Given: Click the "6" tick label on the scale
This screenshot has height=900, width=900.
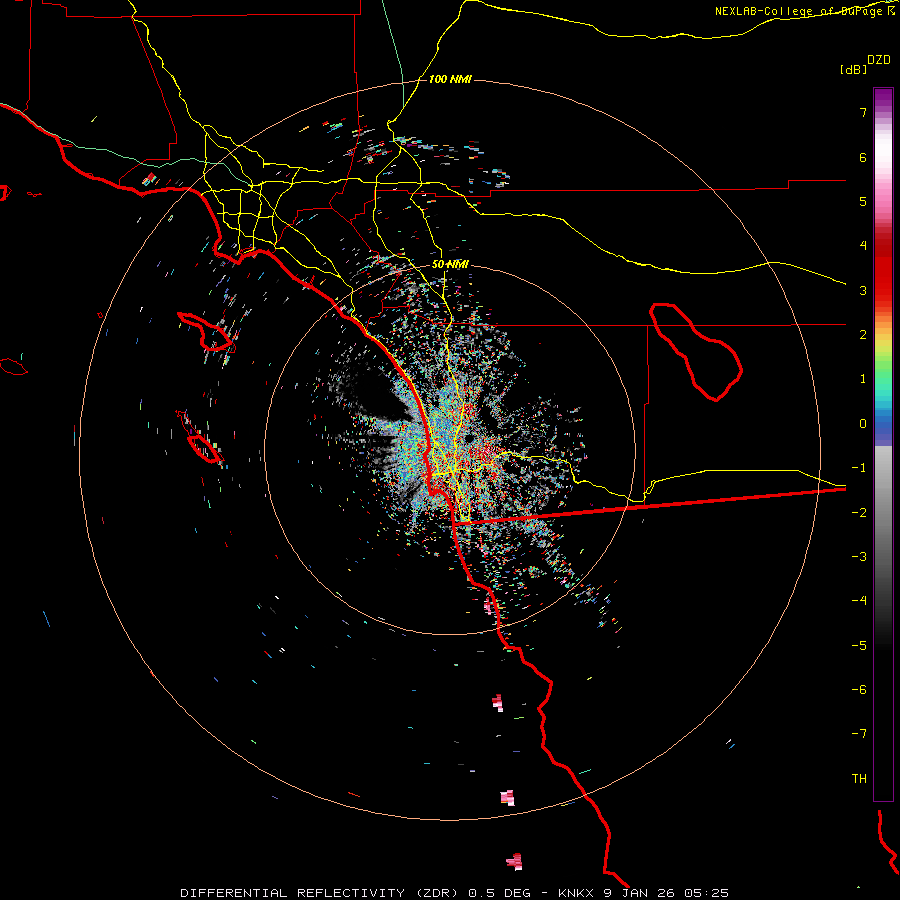Looking at the screenshot, I should [x=863, y=157].
